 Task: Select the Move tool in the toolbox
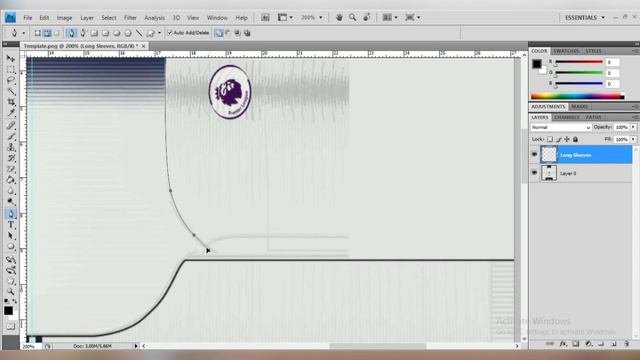[x=11, y=59]
